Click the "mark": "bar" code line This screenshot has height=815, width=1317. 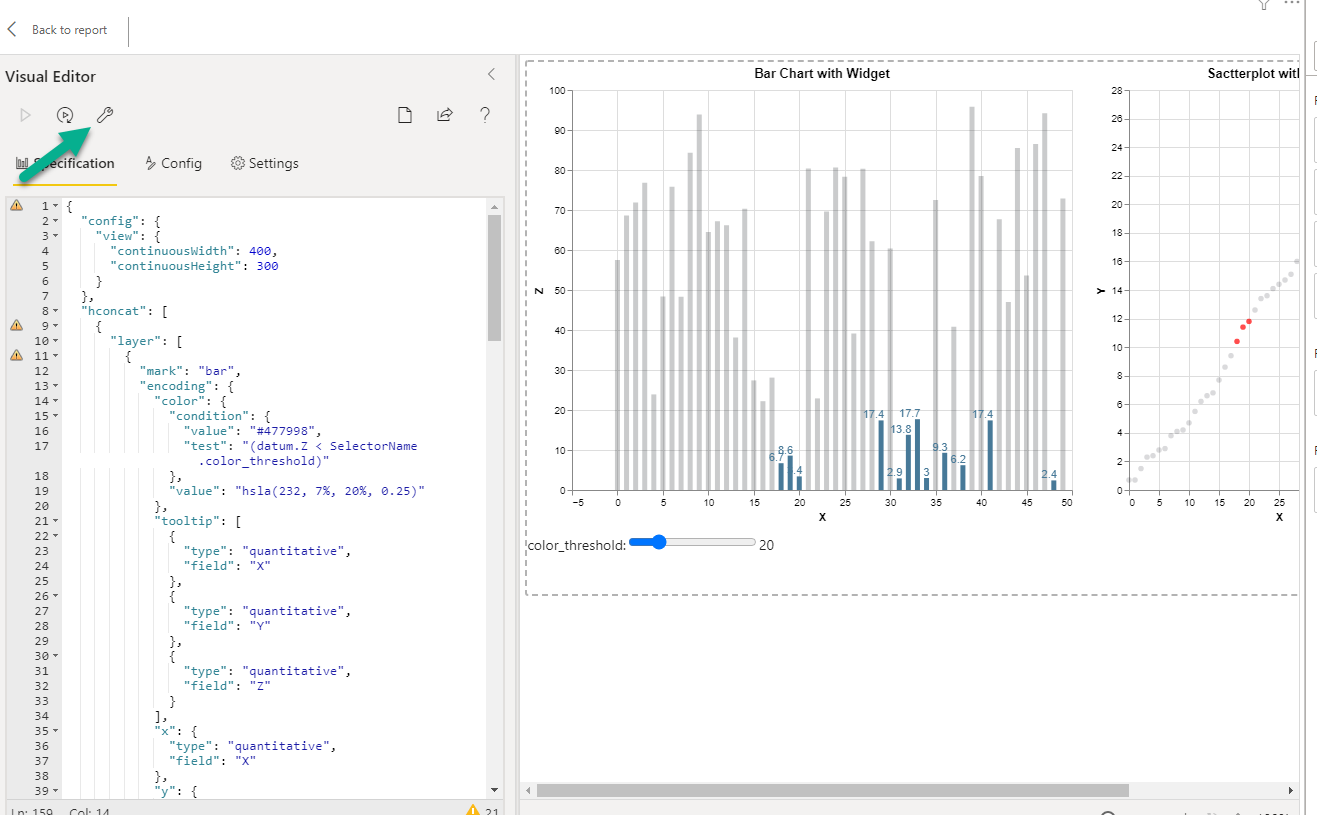click(192, 371)
